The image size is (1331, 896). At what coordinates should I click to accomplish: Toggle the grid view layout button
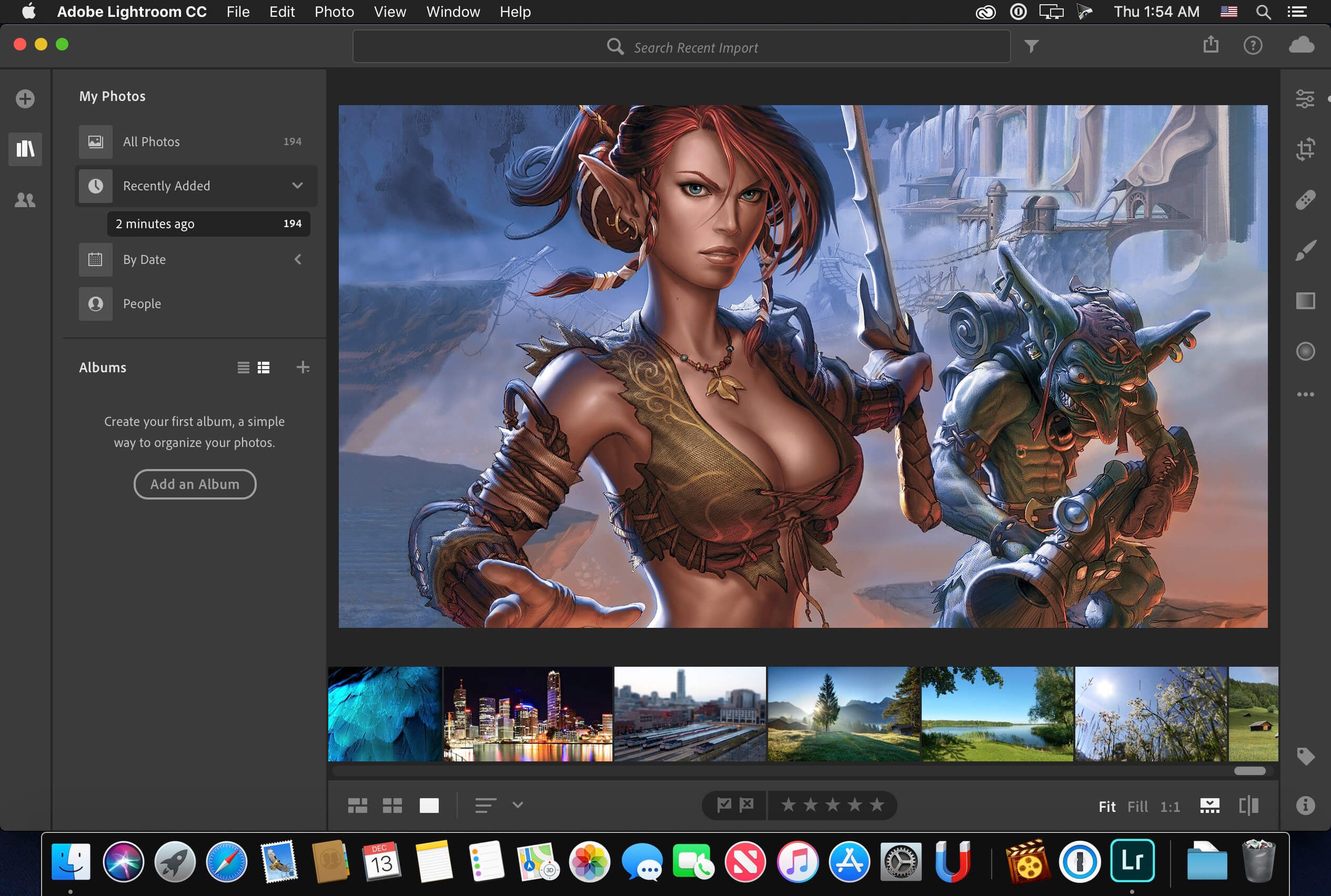(x=393, y=805)
